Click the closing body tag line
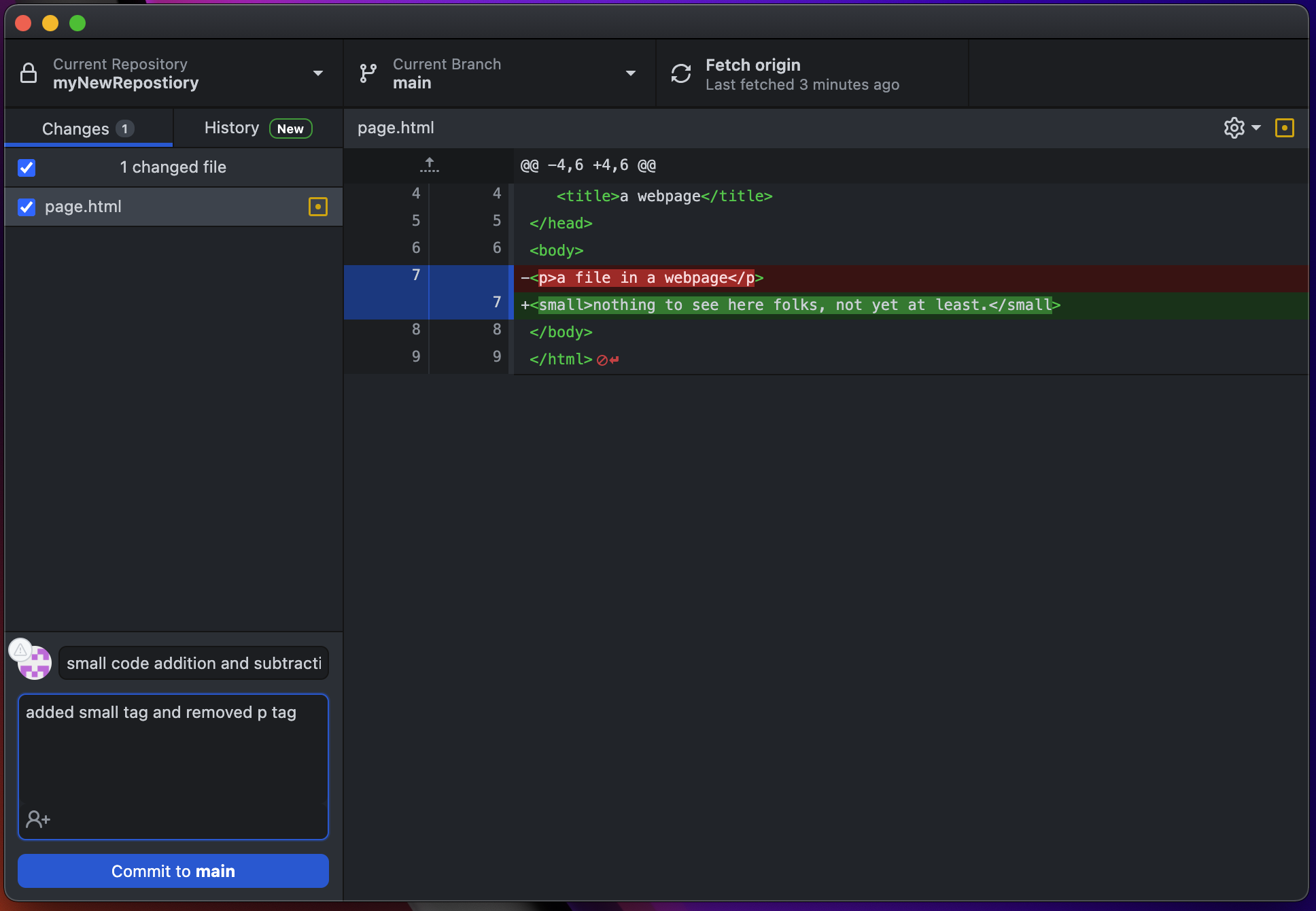The height and width of the screenshot is (911, 1316). click(x=911, y=332)
